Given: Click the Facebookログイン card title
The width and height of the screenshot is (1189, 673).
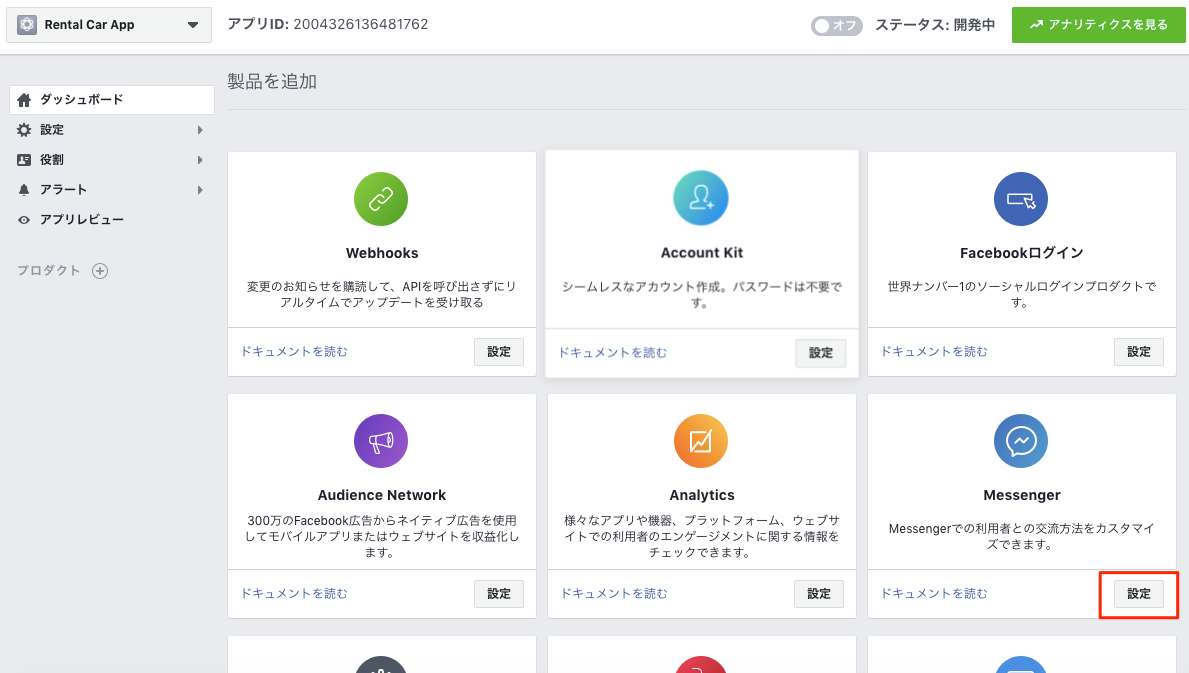Looking at the screenshot, I should [1021, 253].
